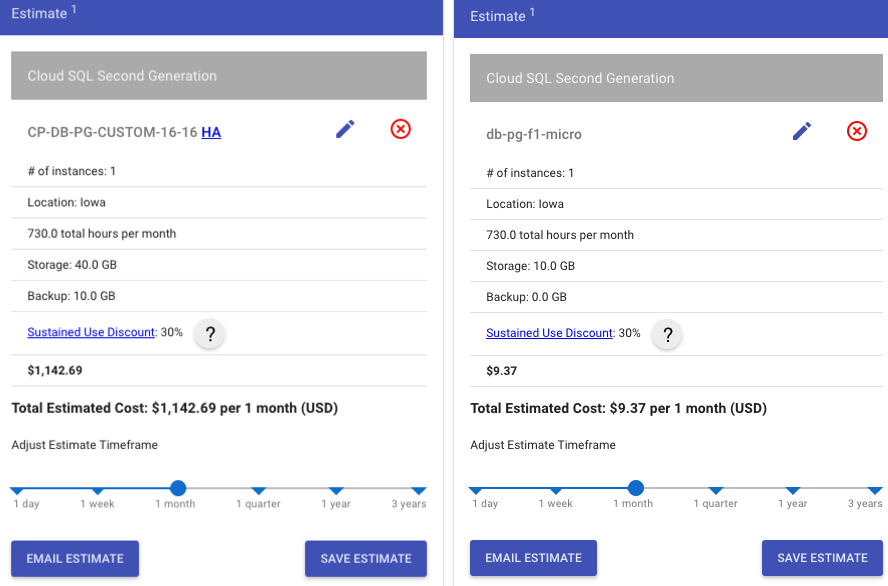
Task: Set timeframe to 1 year in $1,142.69 estimate
Action: [336, 490]
